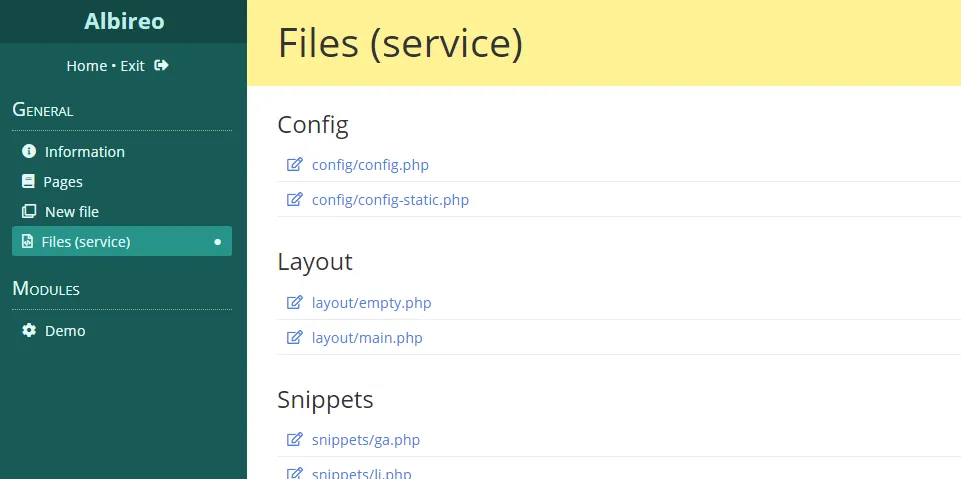Click edit icon beside snippets/ga.php

(294, 440)
